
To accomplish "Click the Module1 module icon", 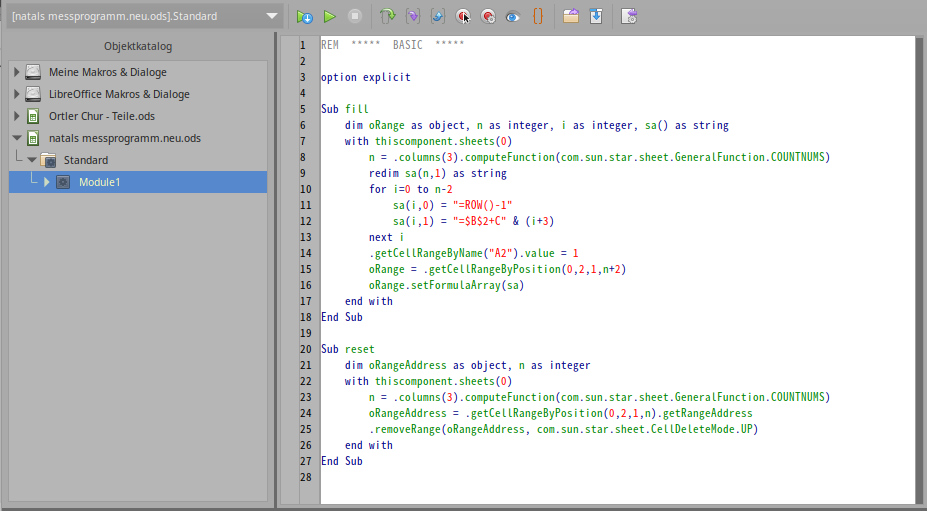I will 63,182.
